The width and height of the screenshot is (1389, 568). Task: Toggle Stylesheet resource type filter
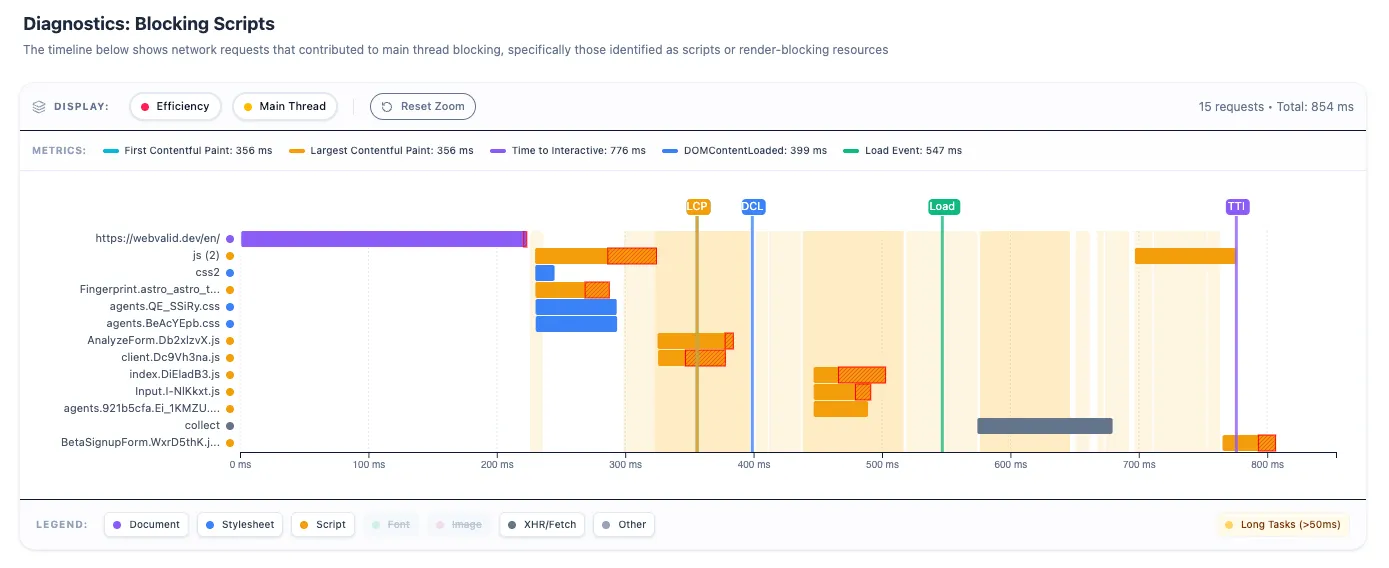click(239, 524)
